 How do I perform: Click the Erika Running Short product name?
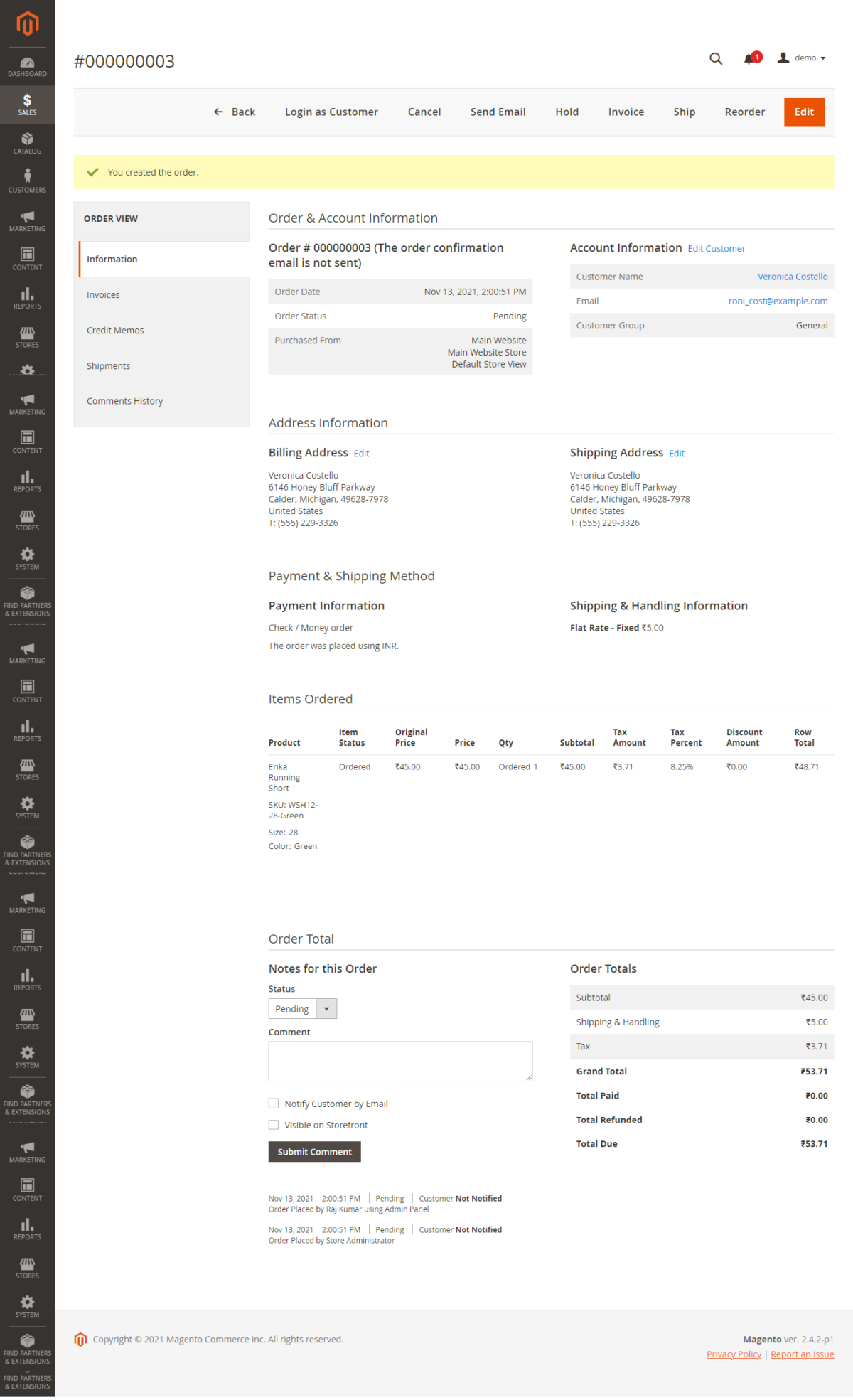coord(284,777)
